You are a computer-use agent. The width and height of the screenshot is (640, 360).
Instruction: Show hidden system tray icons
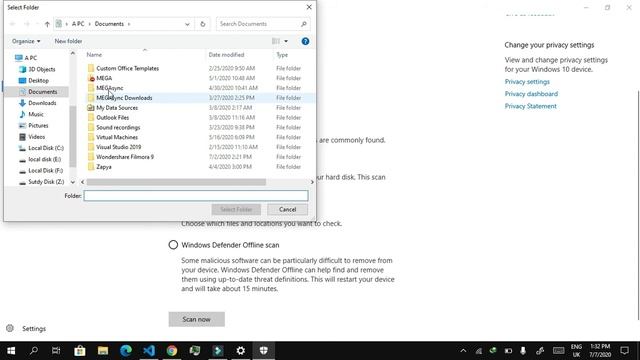[x=463, y=351]
